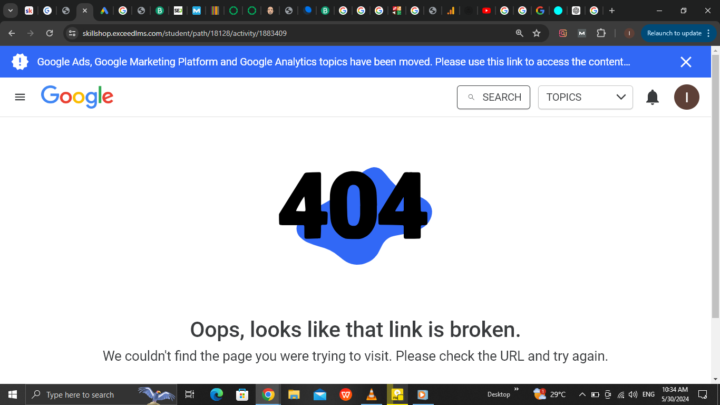This screenshot has width=720, height=405.
Task: Open Task View on the taskbar
Action: 189,394
